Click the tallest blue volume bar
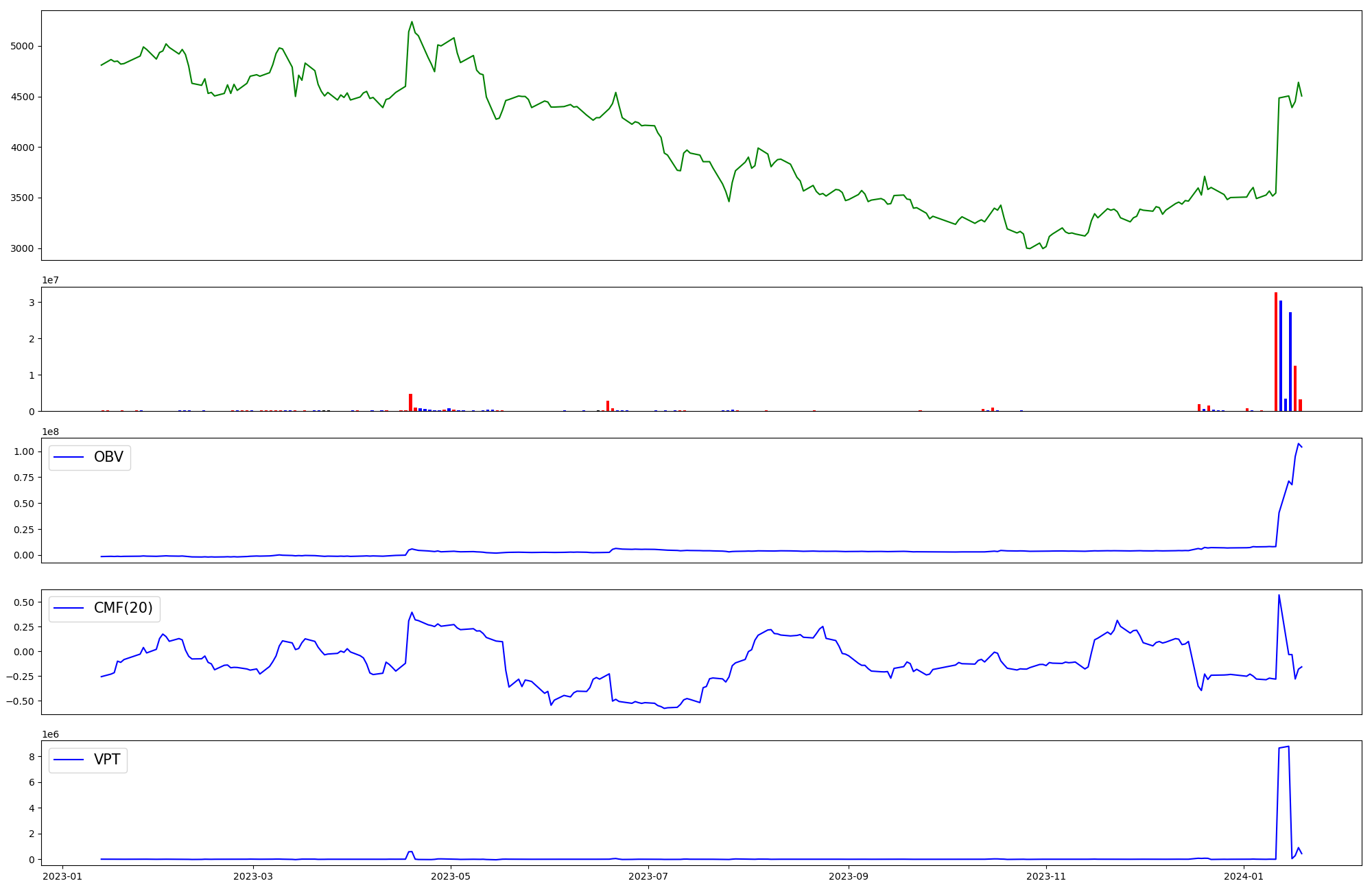1372x892 pixels. (x=1281, y=355)
